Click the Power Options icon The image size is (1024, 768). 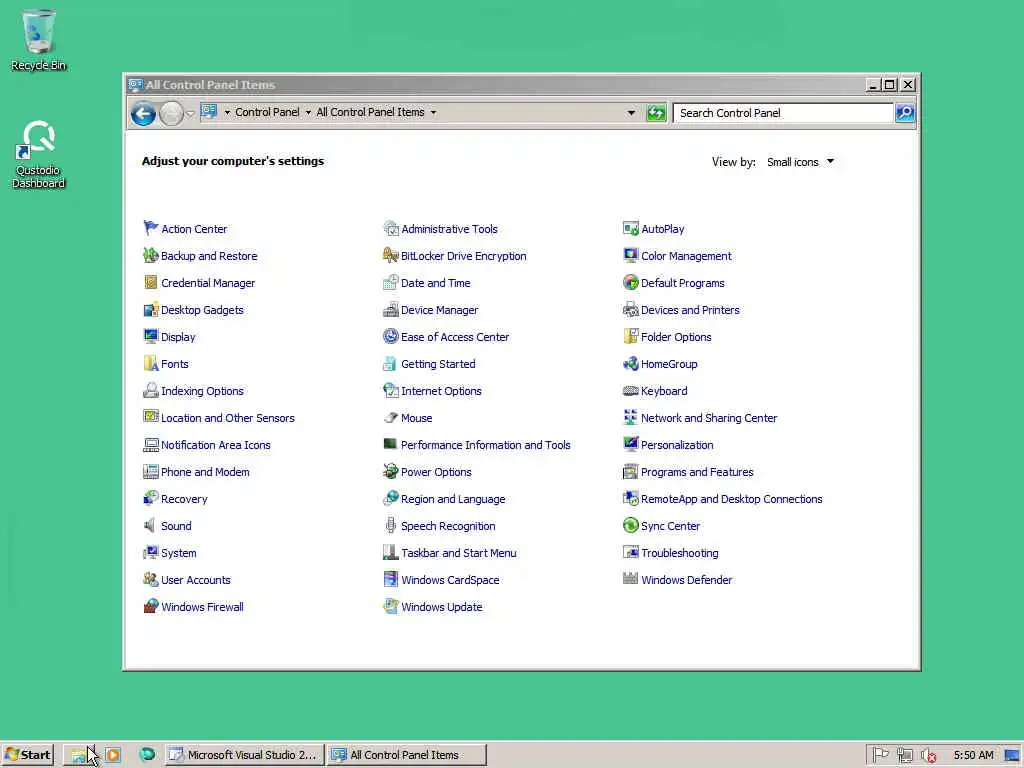(391, 471)
